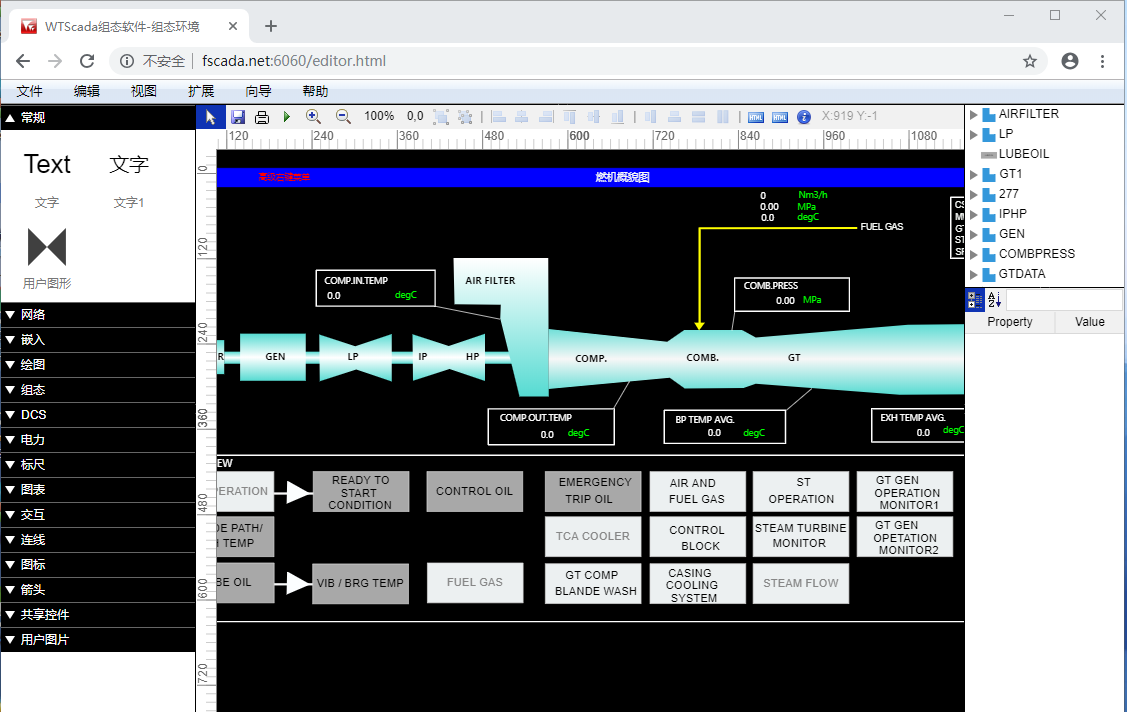The height and width of the screenshot is (712, 1127).
Task: Open the 向导 menu
Action: coord(258,91)
